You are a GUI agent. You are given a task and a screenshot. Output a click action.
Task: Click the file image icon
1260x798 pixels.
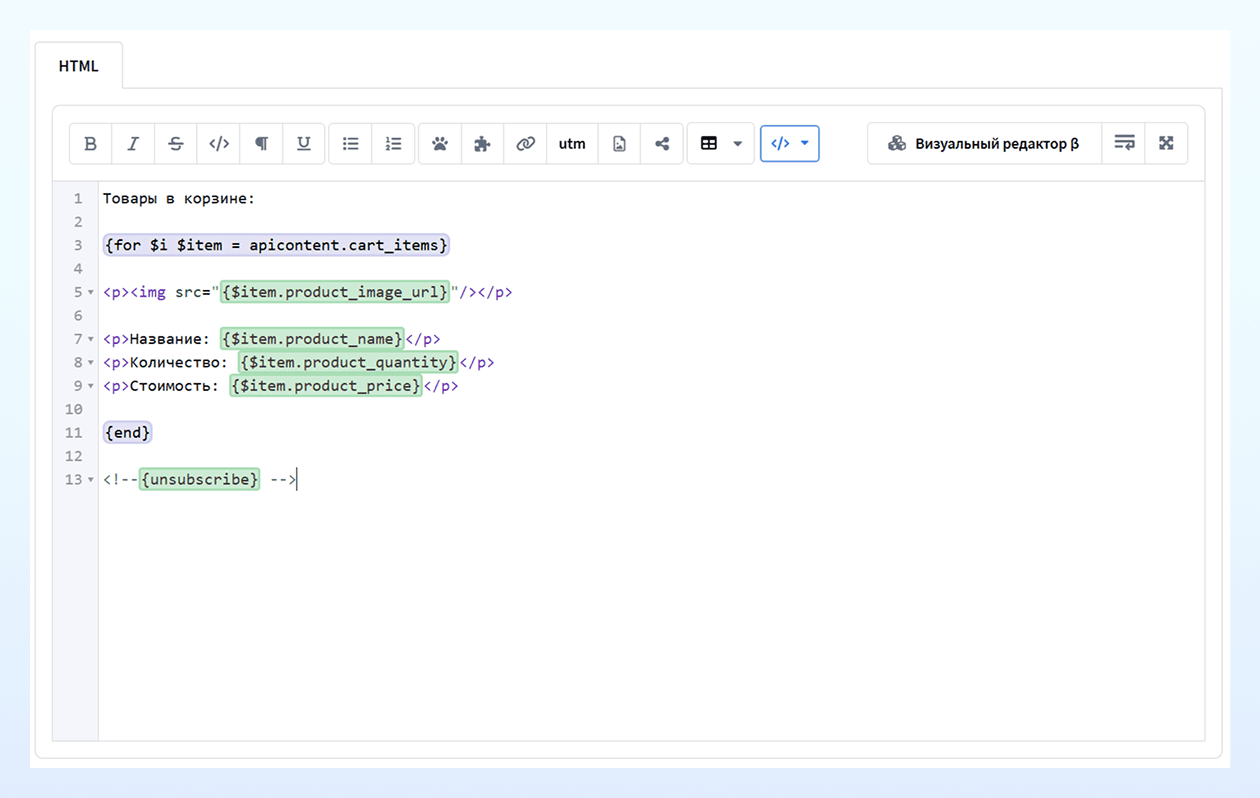pos(619,144)
